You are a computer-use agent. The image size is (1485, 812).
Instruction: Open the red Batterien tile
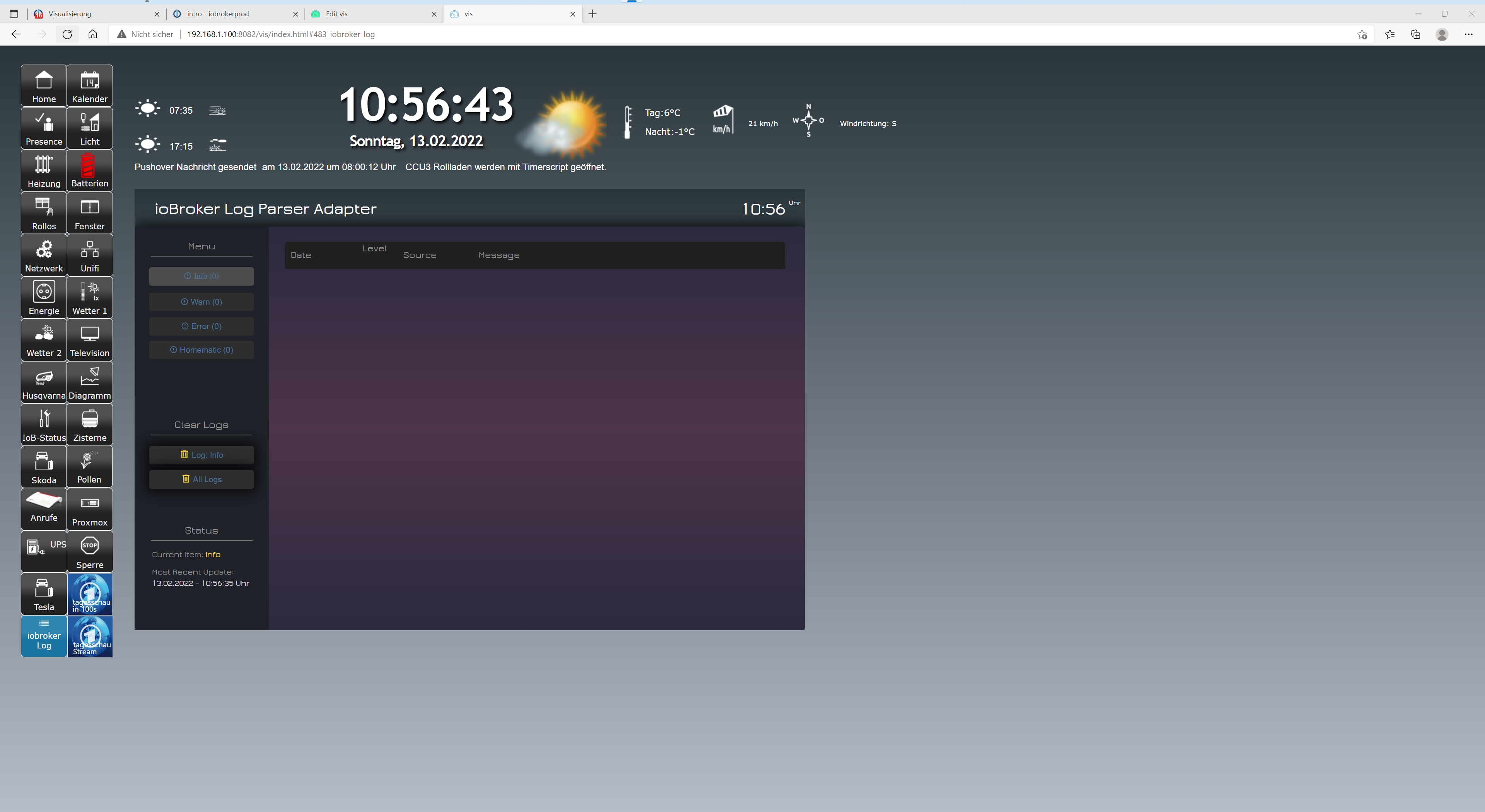89,171
